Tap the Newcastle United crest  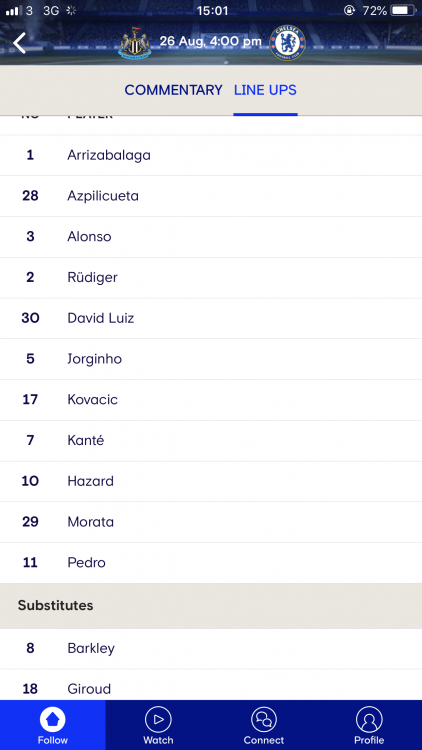tap(134, 43)
